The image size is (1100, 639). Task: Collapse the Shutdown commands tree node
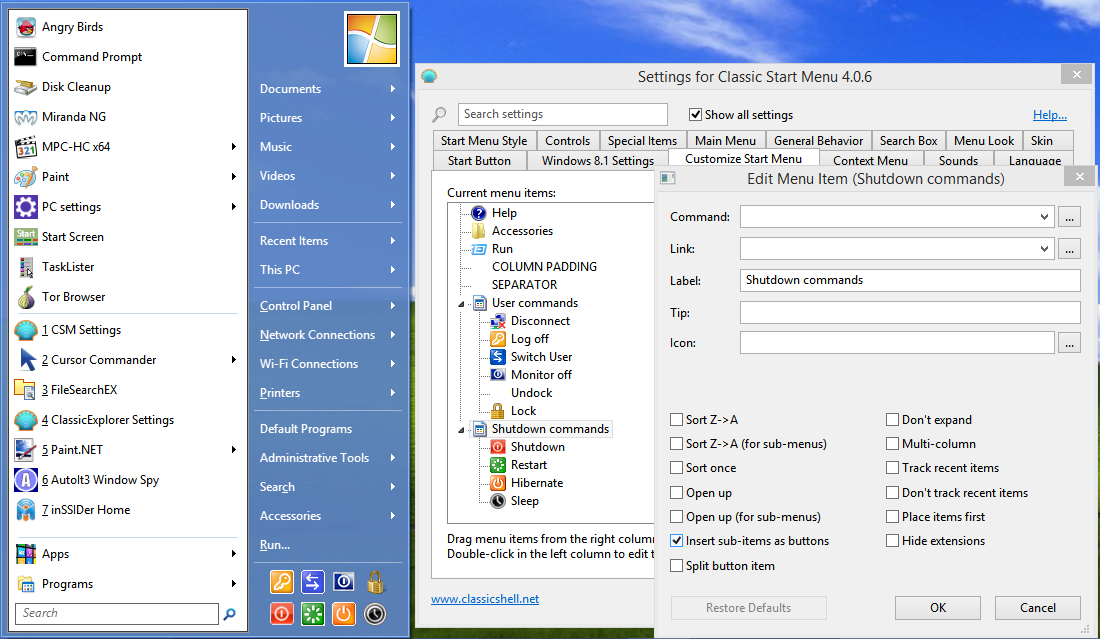pyautogui.click(x=462, y=429)
